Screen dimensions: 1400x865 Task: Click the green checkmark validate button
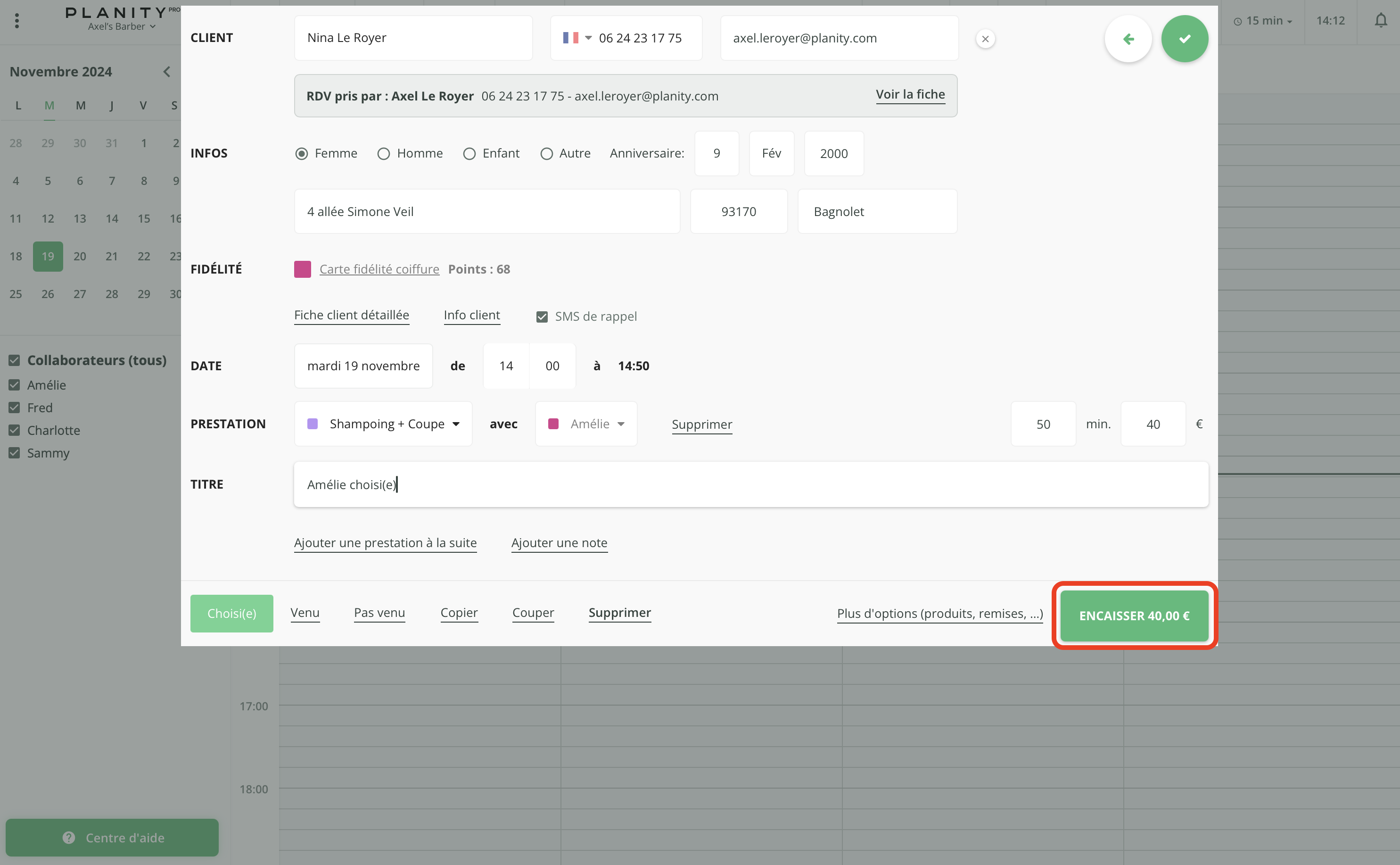click(1184, 39)
